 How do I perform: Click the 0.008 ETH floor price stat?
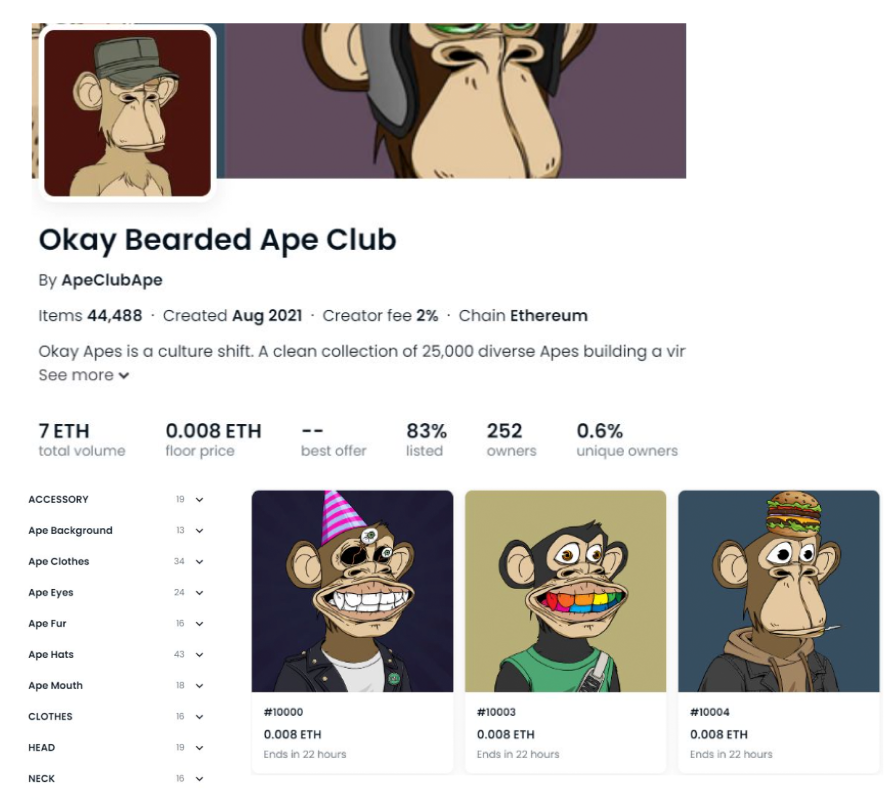coord(213,432)
